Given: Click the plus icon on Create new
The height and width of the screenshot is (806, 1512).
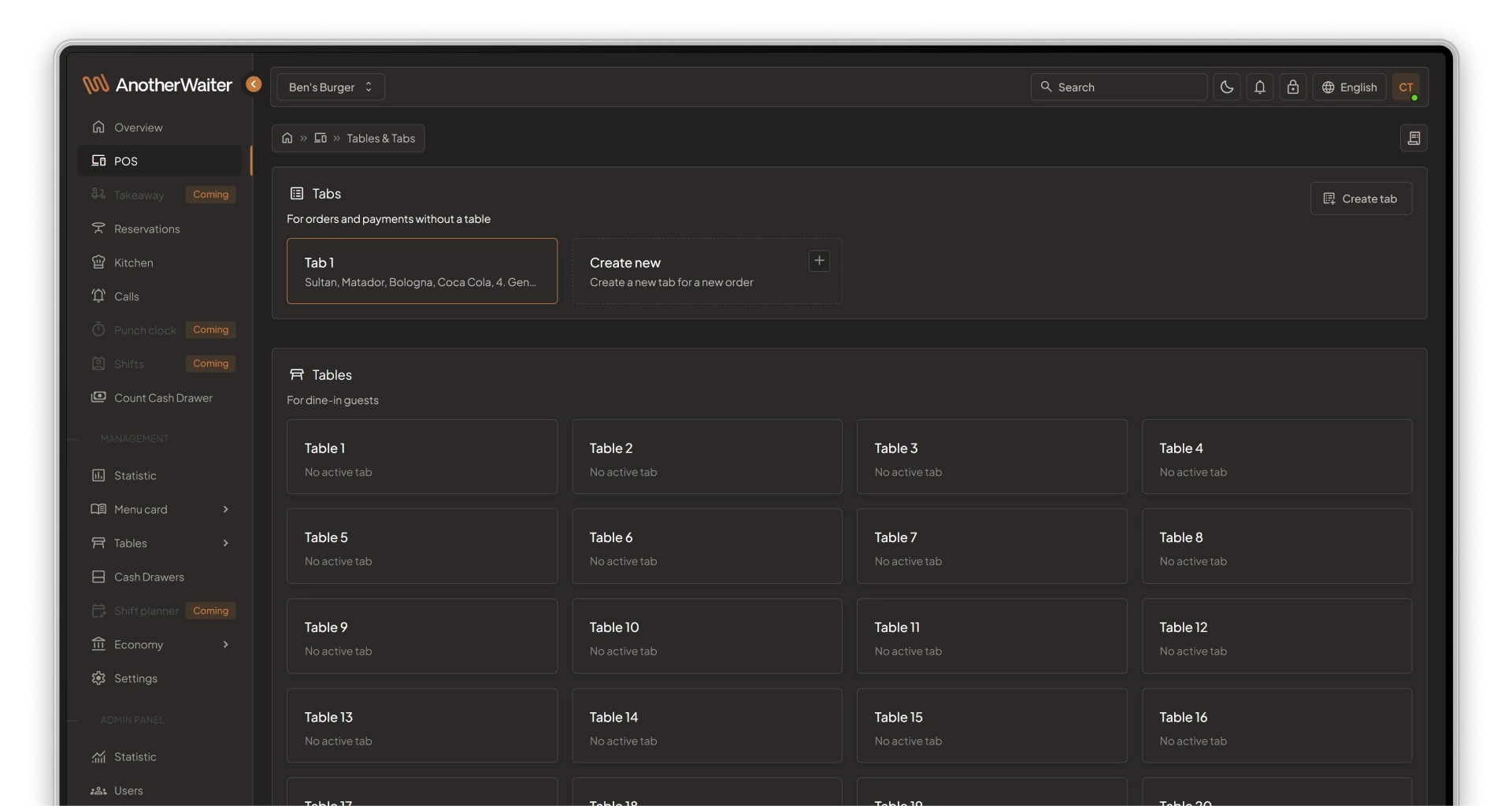Looking at the screenshot, I should pos(819,261).
